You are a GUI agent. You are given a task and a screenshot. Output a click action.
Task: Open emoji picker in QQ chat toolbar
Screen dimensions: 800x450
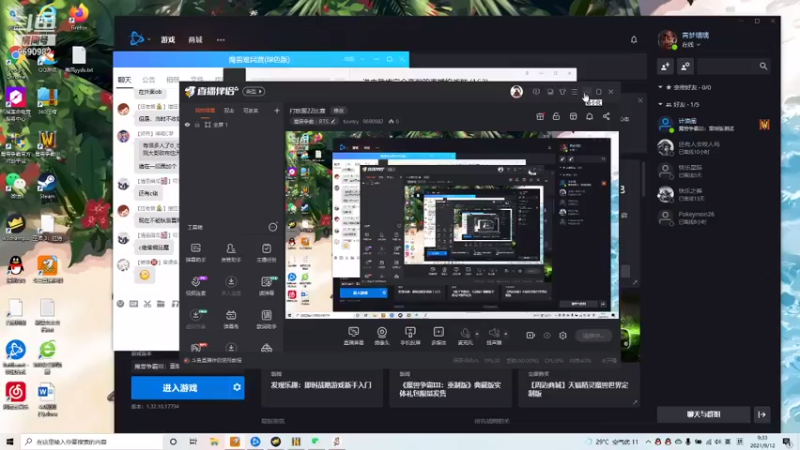tap(120, 304)
